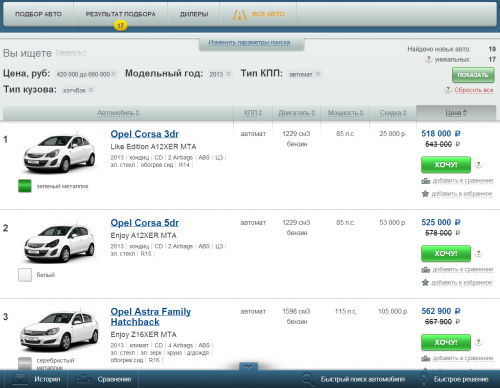Viewport: 500px width, 388px height.
Task: Open the Opel Corsa 3dr listing
Action: tap(145, 134)
